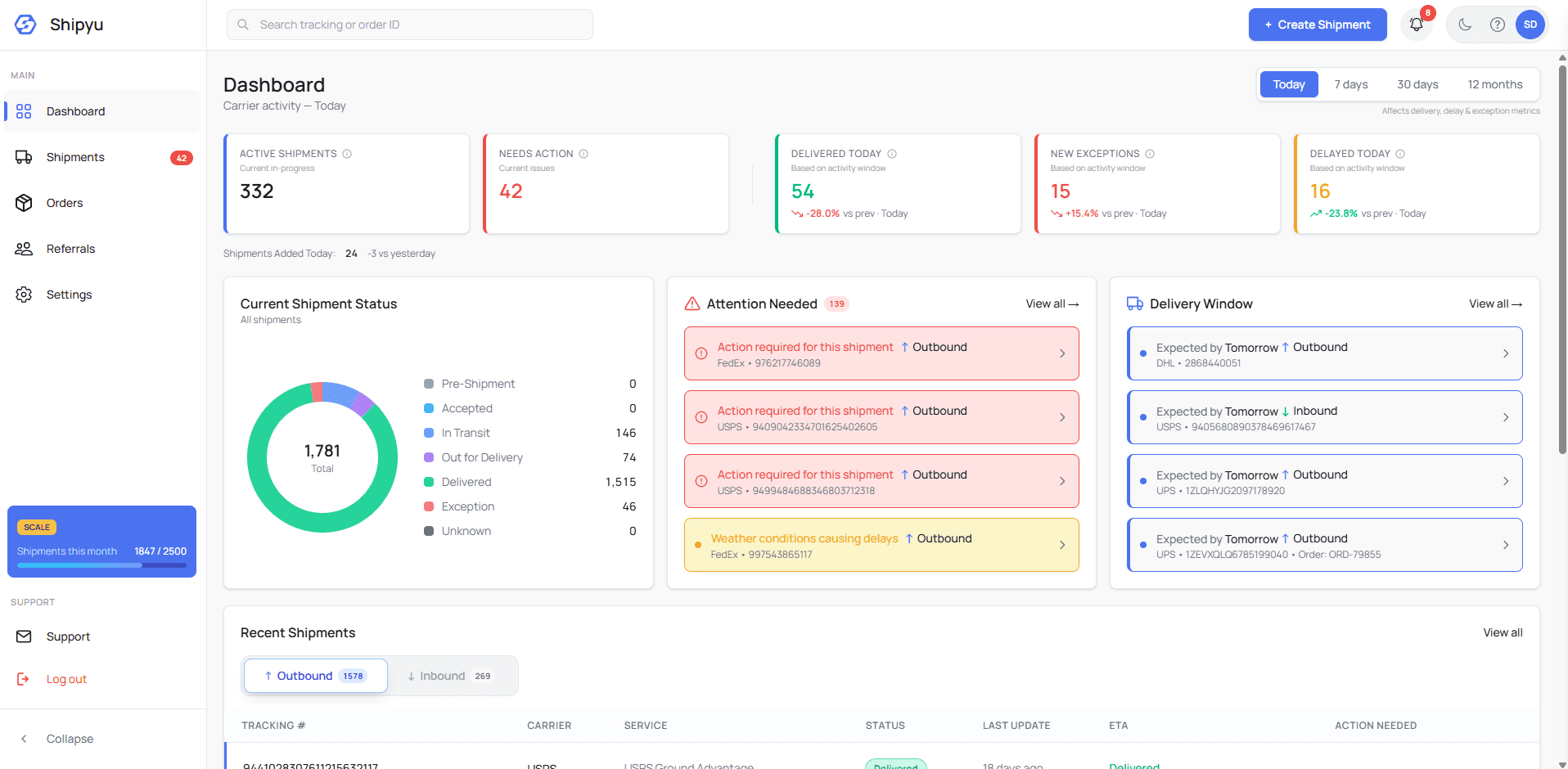
Task: Click the Create Shipment button
Action: 1317,25
